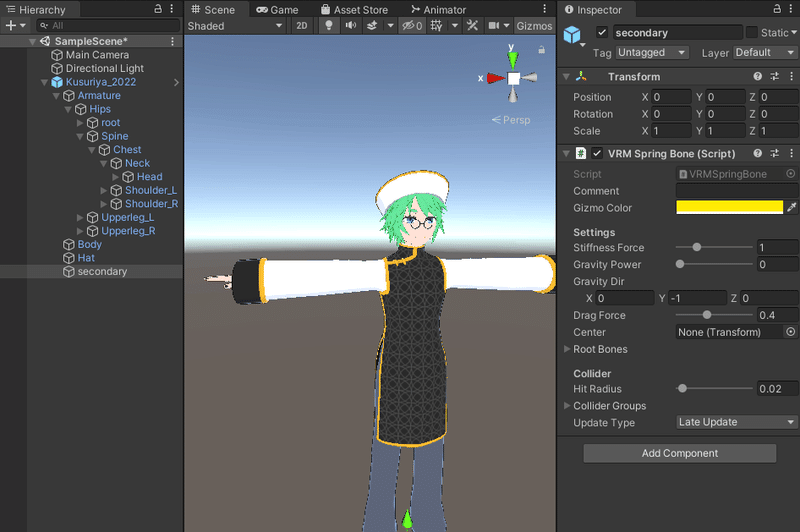Click the Hierarchy search field
This screenshot has height=532, width=800.
[x=109, y=26]
